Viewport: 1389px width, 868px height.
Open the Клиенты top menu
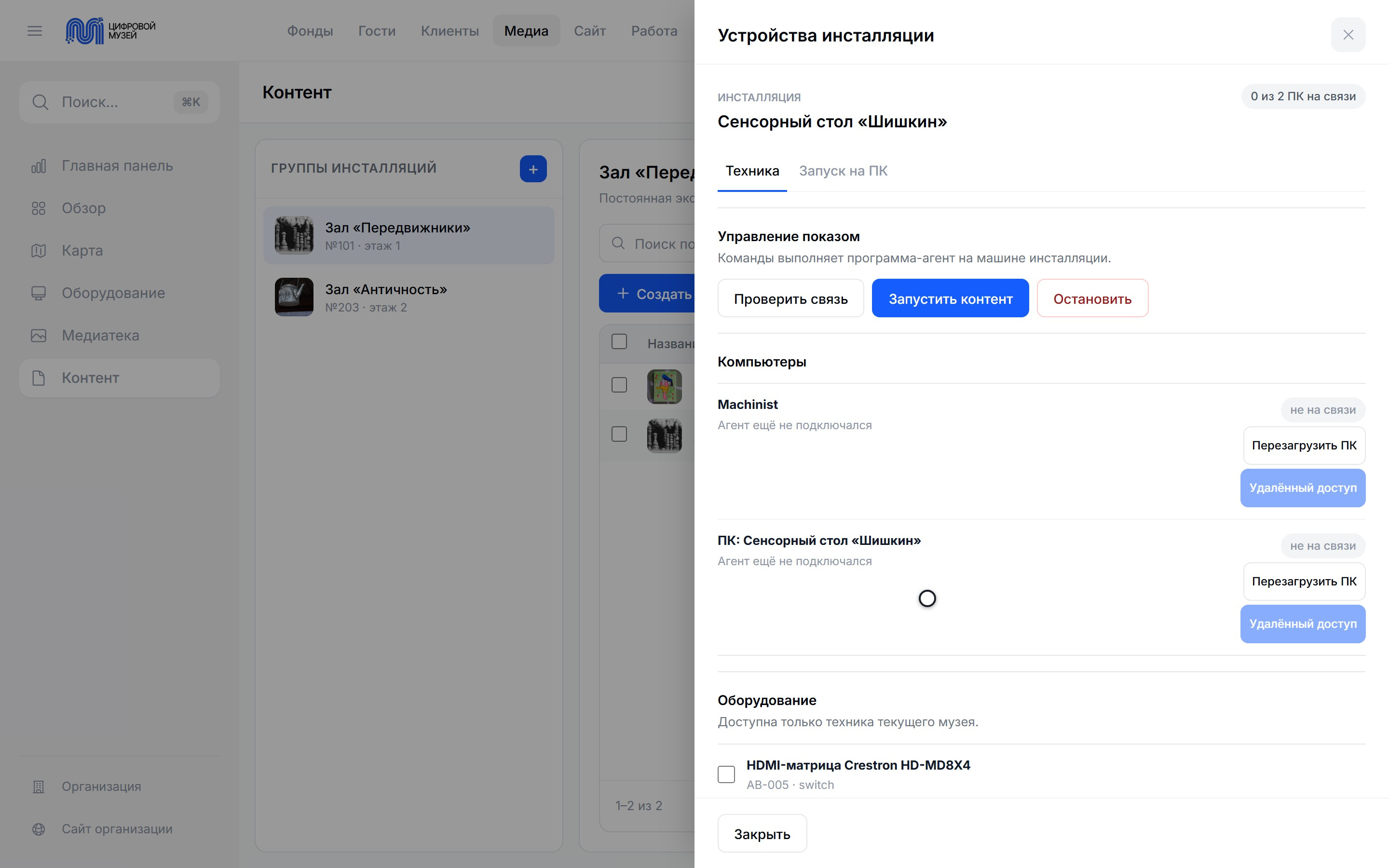(450, 31)
